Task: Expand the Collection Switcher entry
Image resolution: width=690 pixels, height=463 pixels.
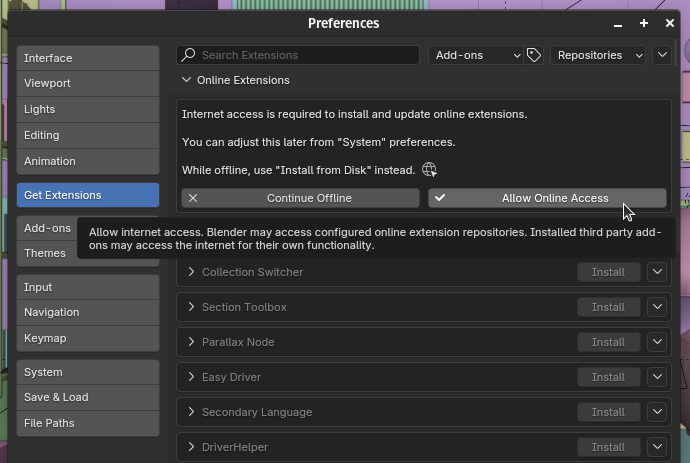Action: point(191,272)
